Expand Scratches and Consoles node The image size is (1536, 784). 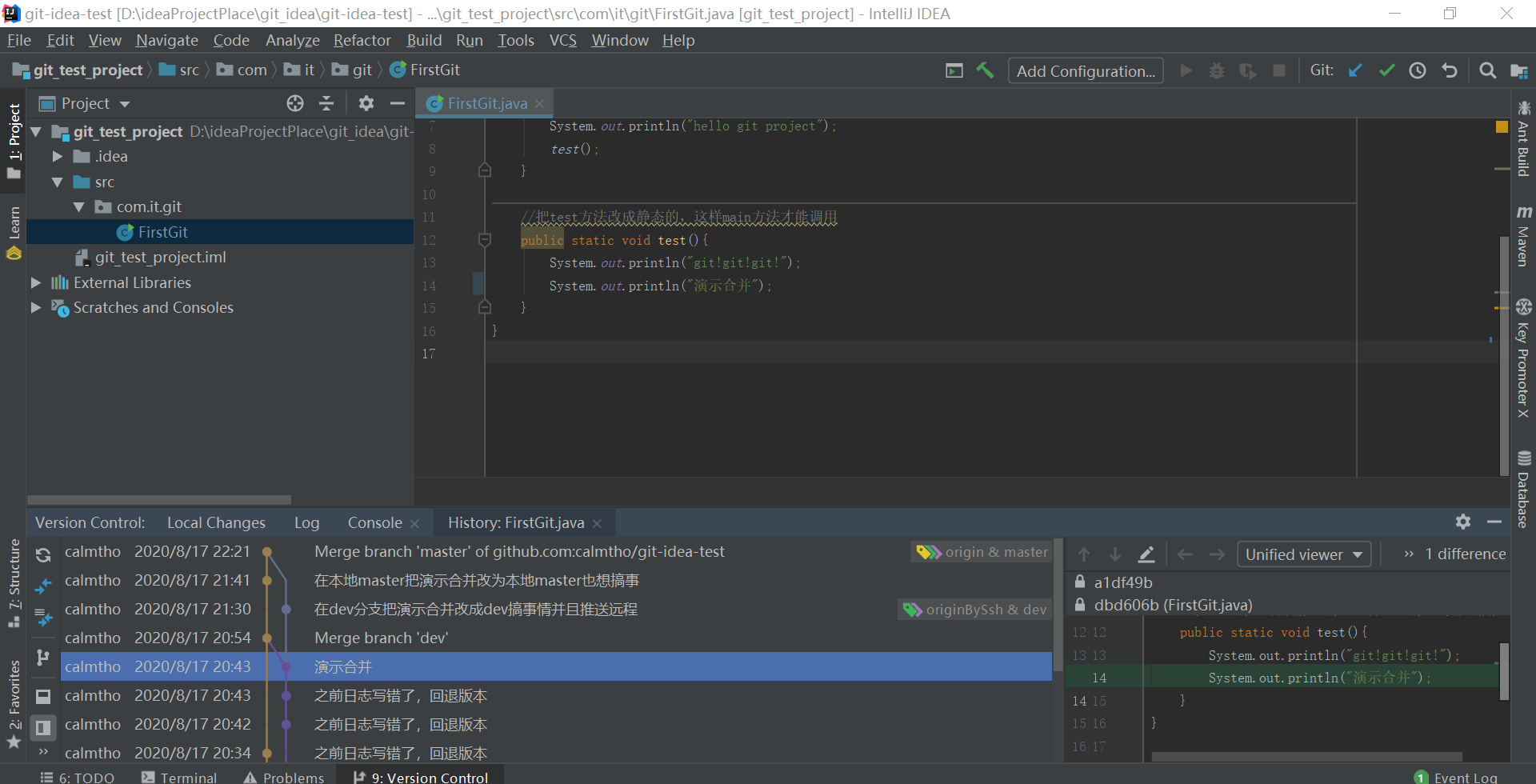[36, 307]
